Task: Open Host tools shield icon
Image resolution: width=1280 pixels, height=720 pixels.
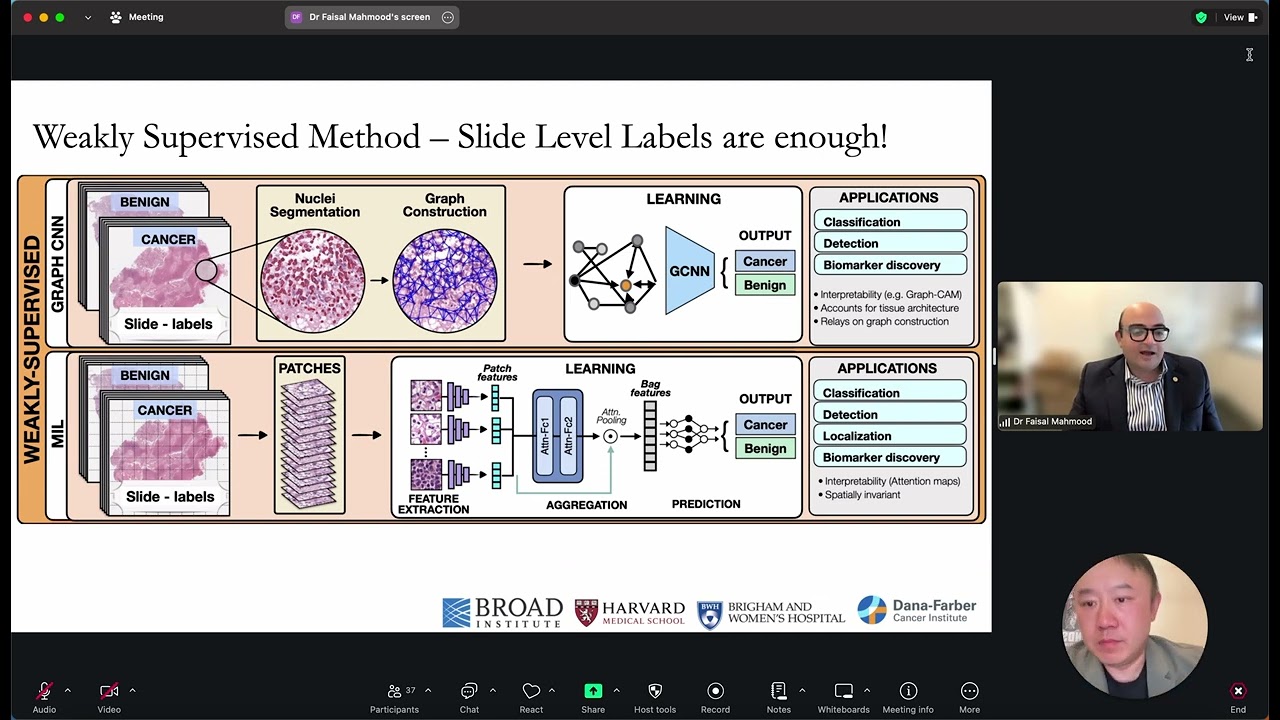Action: (x=655, y=691)
